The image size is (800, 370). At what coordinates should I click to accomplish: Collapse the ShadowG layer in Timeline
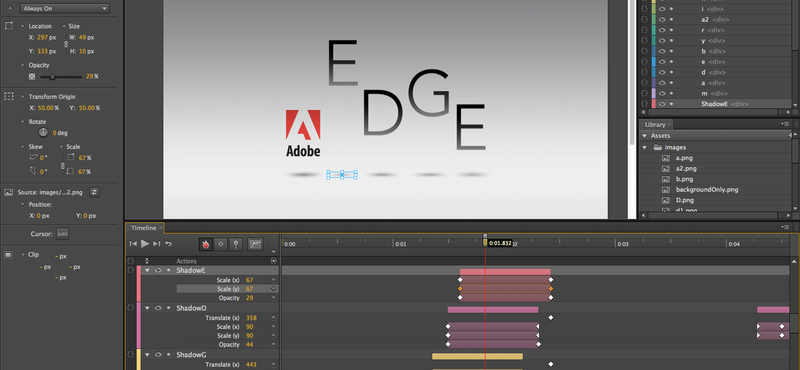[x=147, y=354]
